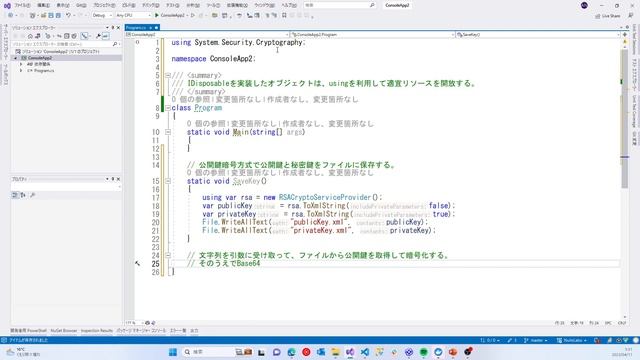This screenshot has height=360, width=640.
Task: Open the ファイル (File) menu
Action: pos(22,5)
